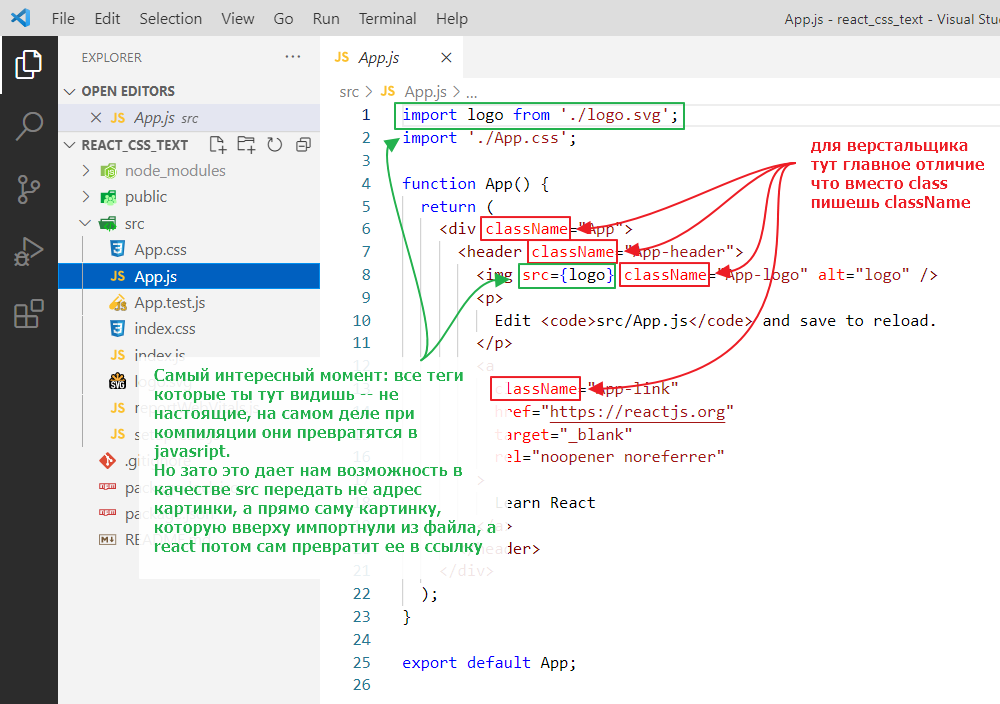Open App.test.js file from explorer

pos(169,302)
